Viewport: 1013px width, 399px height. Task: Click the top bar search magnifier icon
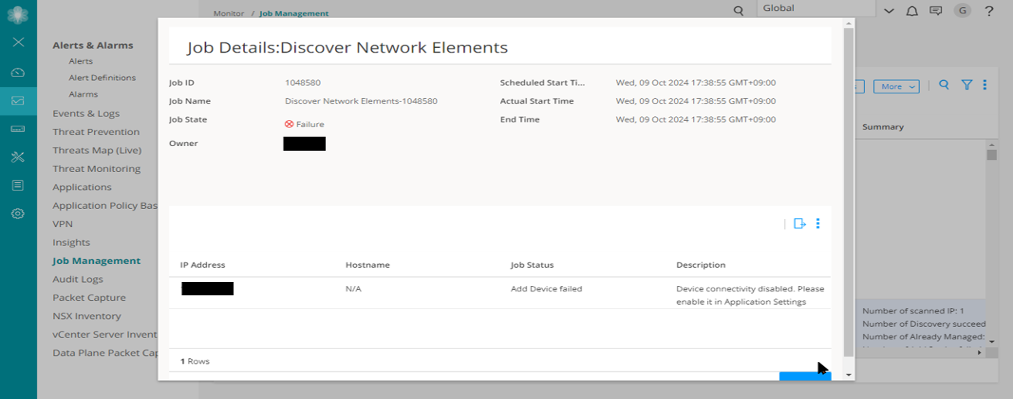(738, 11)
